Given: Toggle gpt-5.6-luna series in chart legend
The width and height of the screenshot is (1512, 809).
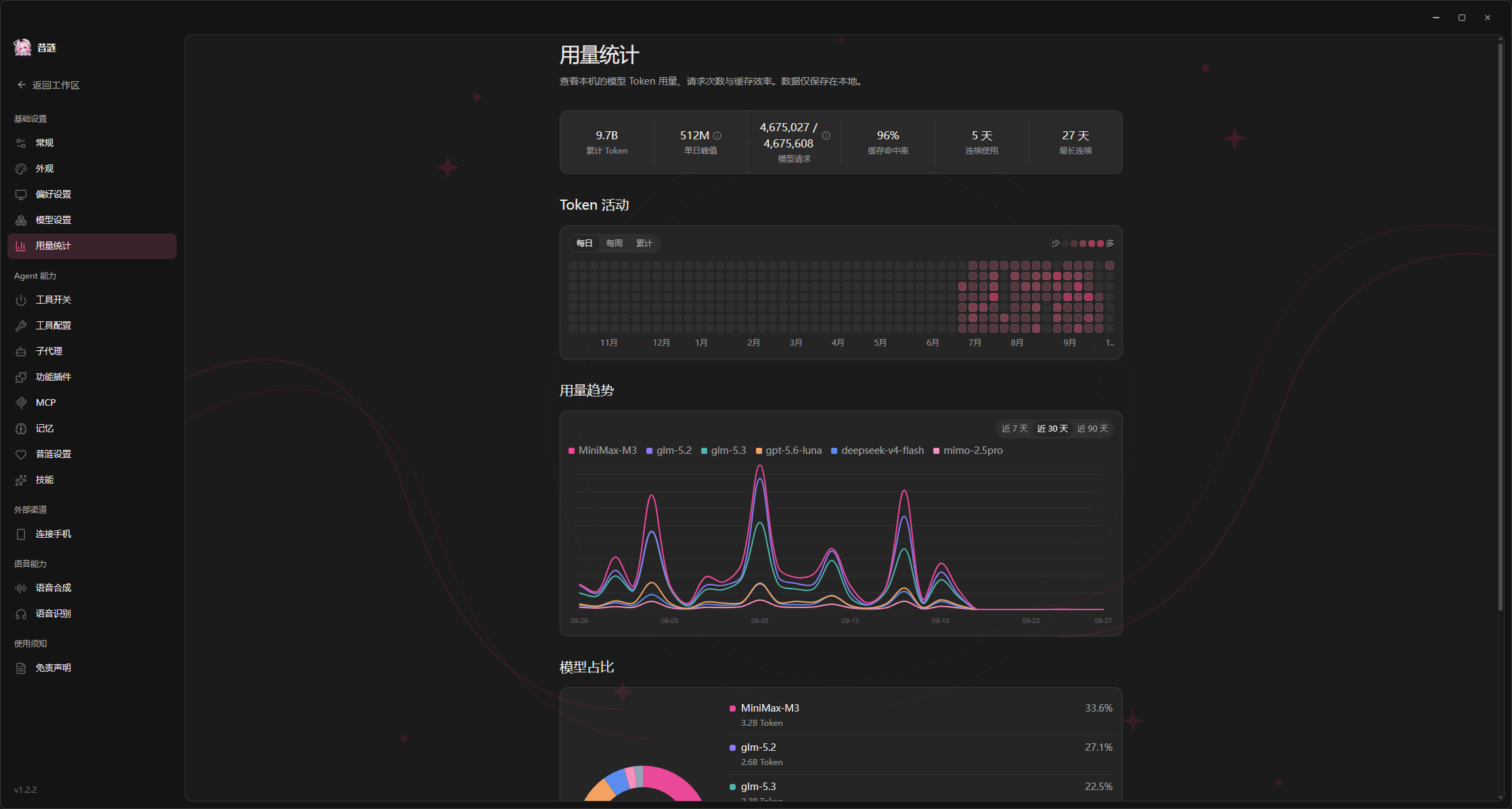Looking at the screenshot, I should (x=788, y=450).
